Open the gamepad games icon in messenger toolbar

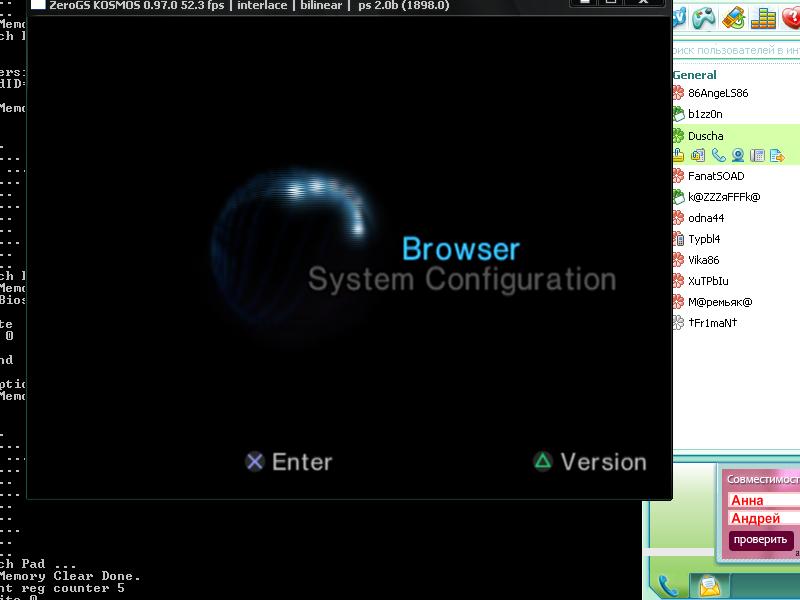click(x=704, y=18)
